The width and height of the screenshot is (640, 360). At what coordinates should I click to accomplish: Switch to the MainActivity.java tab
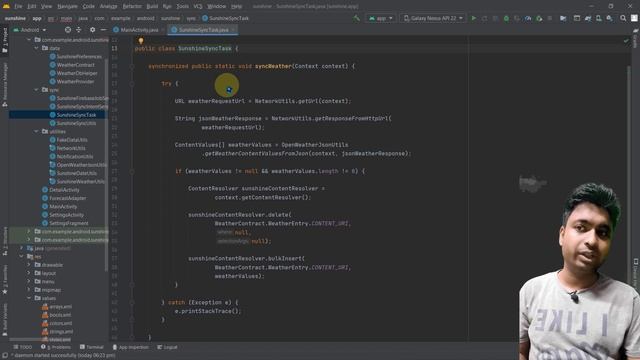click(139, 30)
